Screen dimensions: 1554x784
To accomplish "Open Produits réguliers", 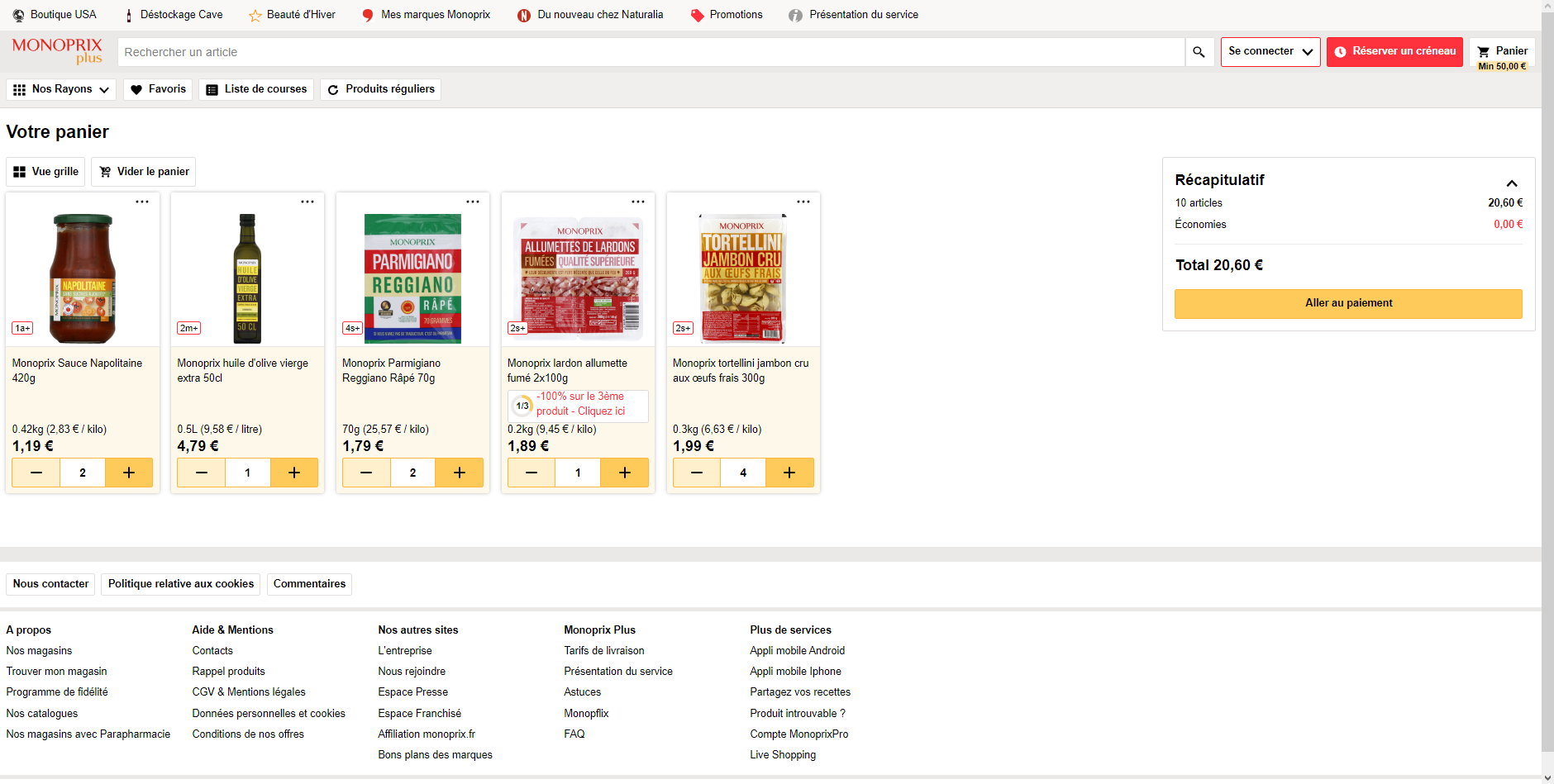I will [380, 89].
